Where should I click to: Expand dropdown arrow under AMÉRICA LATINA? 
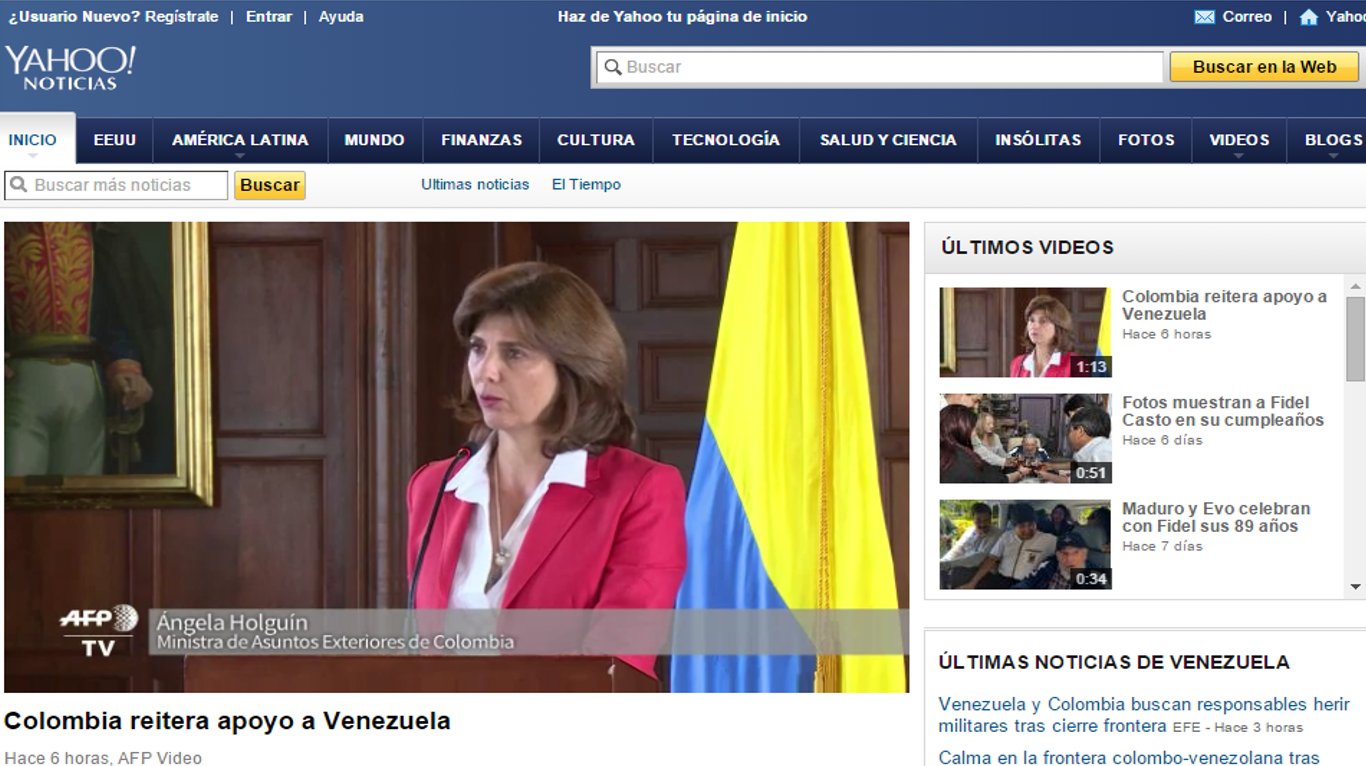(240, 156)
